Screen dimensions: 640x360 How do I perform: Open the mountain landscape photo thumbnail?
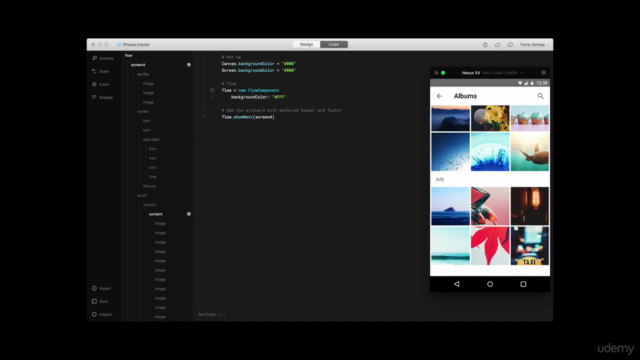coord(451,118)
